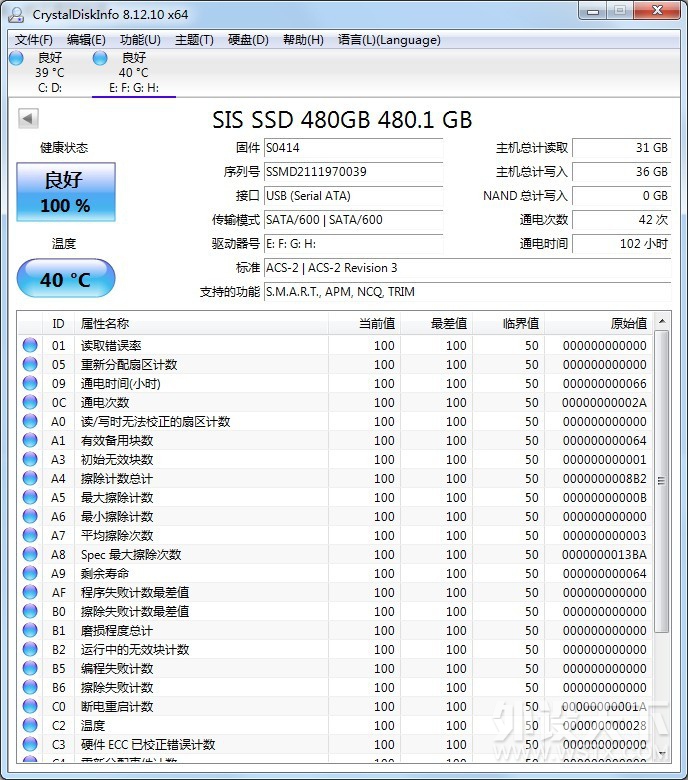Click status orb for A3 初始无效块数

pyautogui.click(x=30, y=459)
